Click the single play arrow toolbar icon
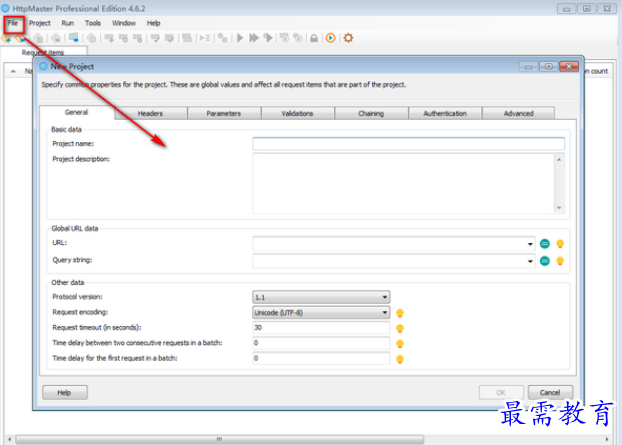The width and height of the screenshot is (622, 445). pos(240,38)
